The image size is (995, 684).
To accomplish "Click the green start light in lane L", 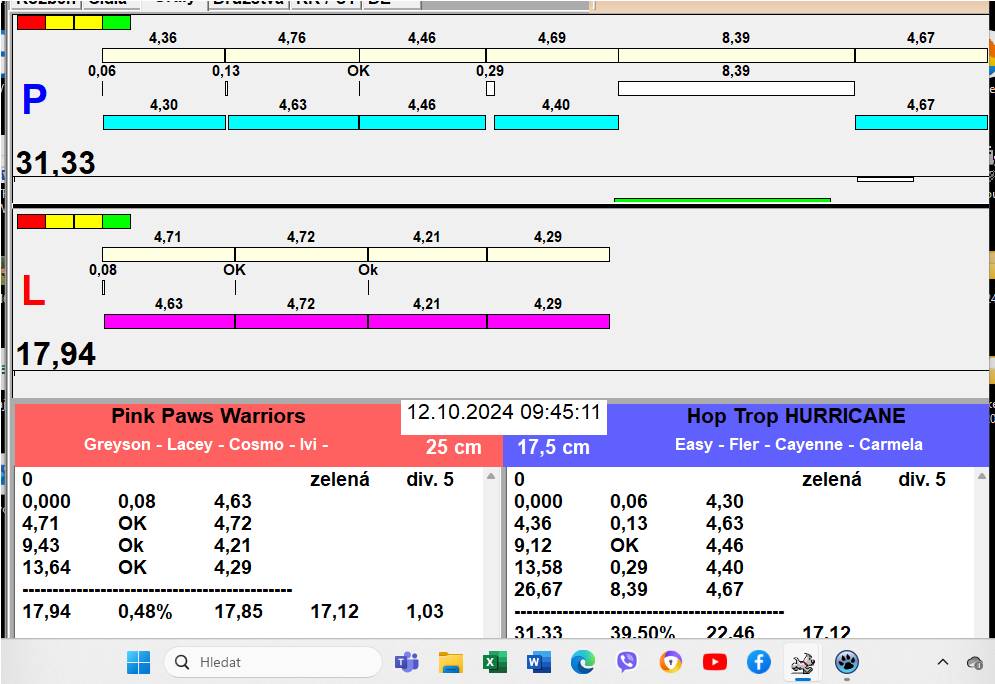I will (117, 221).
